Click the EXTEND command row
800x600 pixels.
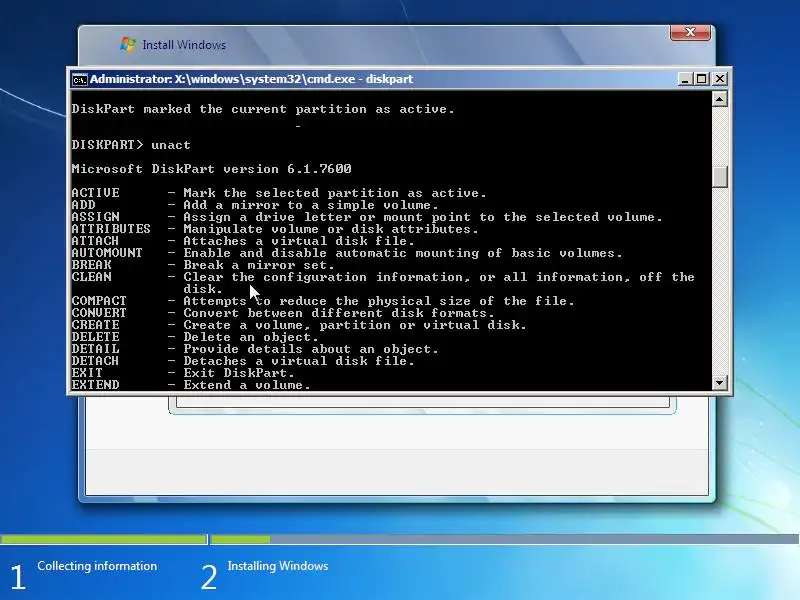191,385
